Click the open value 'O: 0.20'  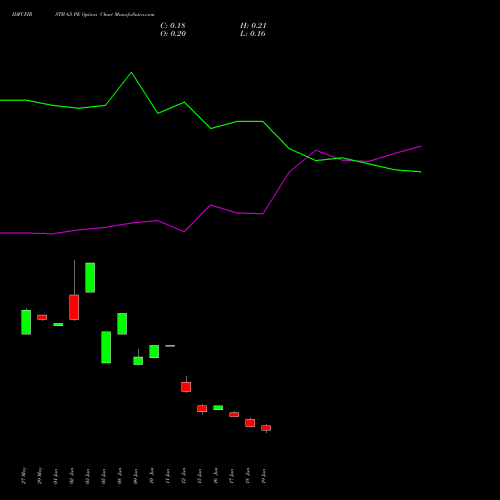coord(173,34)
